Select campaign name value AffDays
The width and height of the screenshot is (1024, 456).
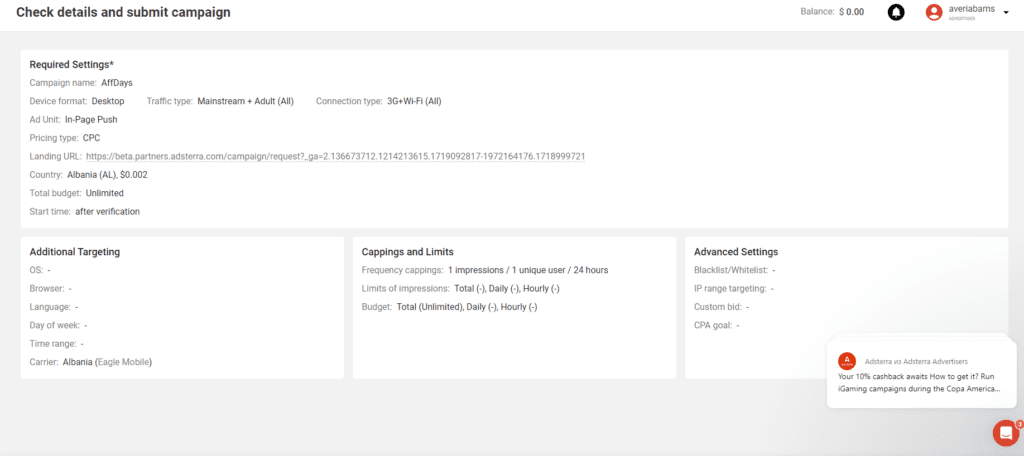[117, 82]
